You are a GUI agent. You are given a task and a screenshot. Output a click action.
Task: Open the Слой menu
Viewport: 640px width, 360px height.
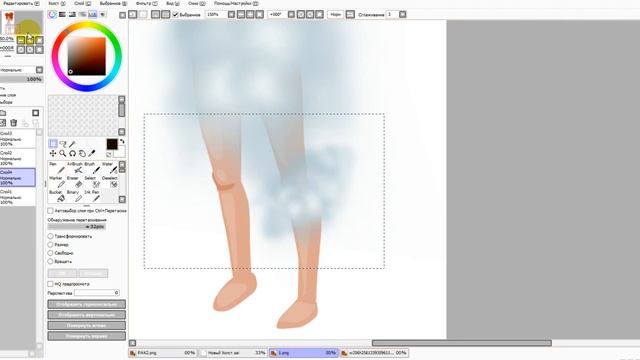tap(82, 3)
